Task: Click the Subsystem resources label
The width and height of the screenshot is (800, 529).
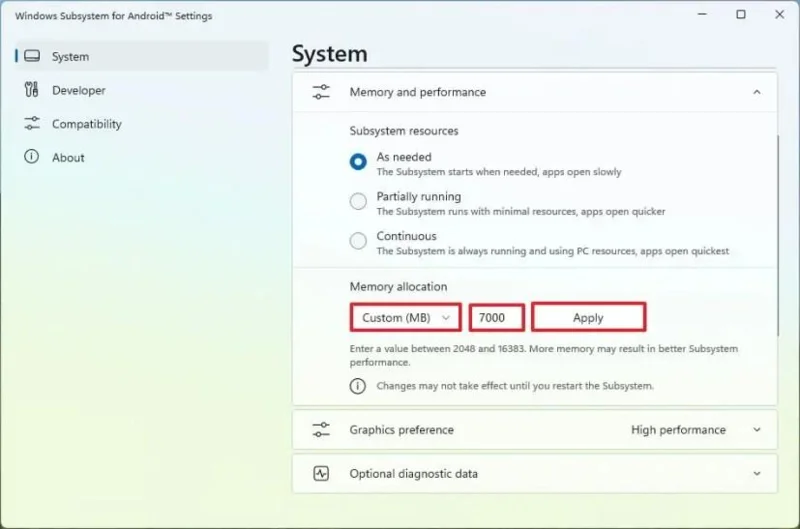Action: [404, 131]
